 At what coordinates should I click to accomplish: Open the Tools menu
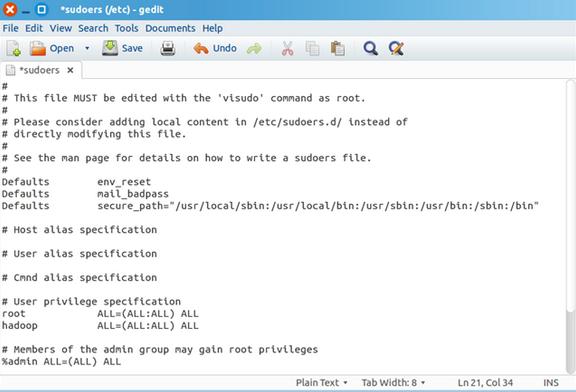pyautogui.click(x=126, y=28)
